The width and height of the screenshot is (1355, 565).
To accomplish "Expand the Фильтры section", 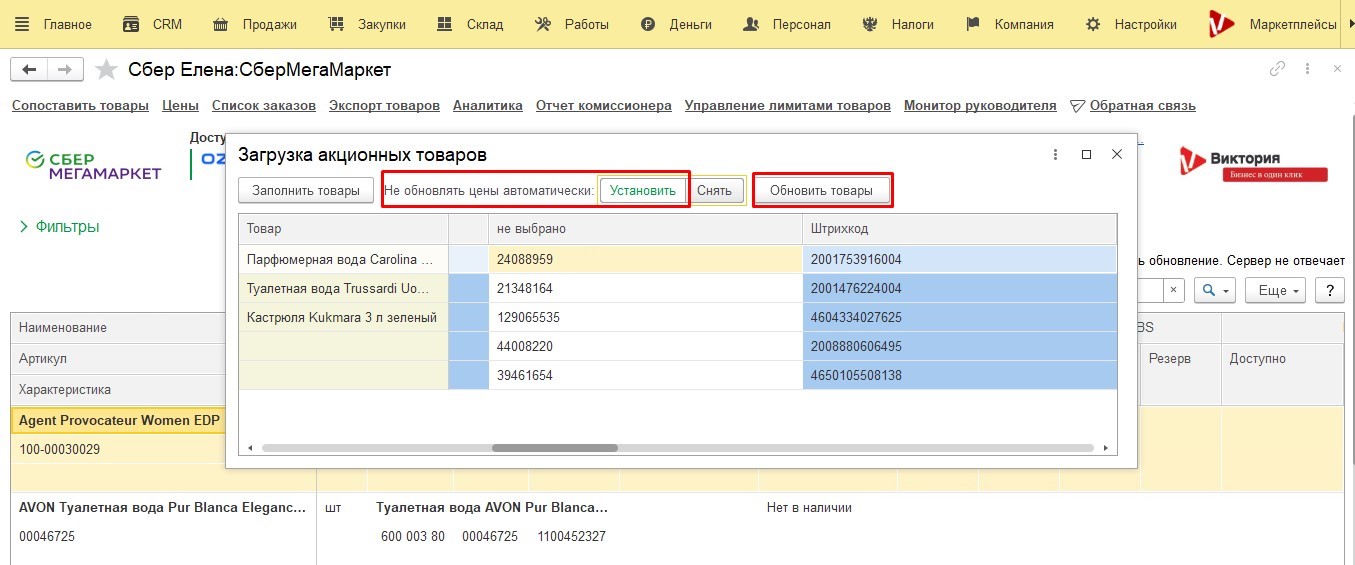I will [x=59, y=227].
